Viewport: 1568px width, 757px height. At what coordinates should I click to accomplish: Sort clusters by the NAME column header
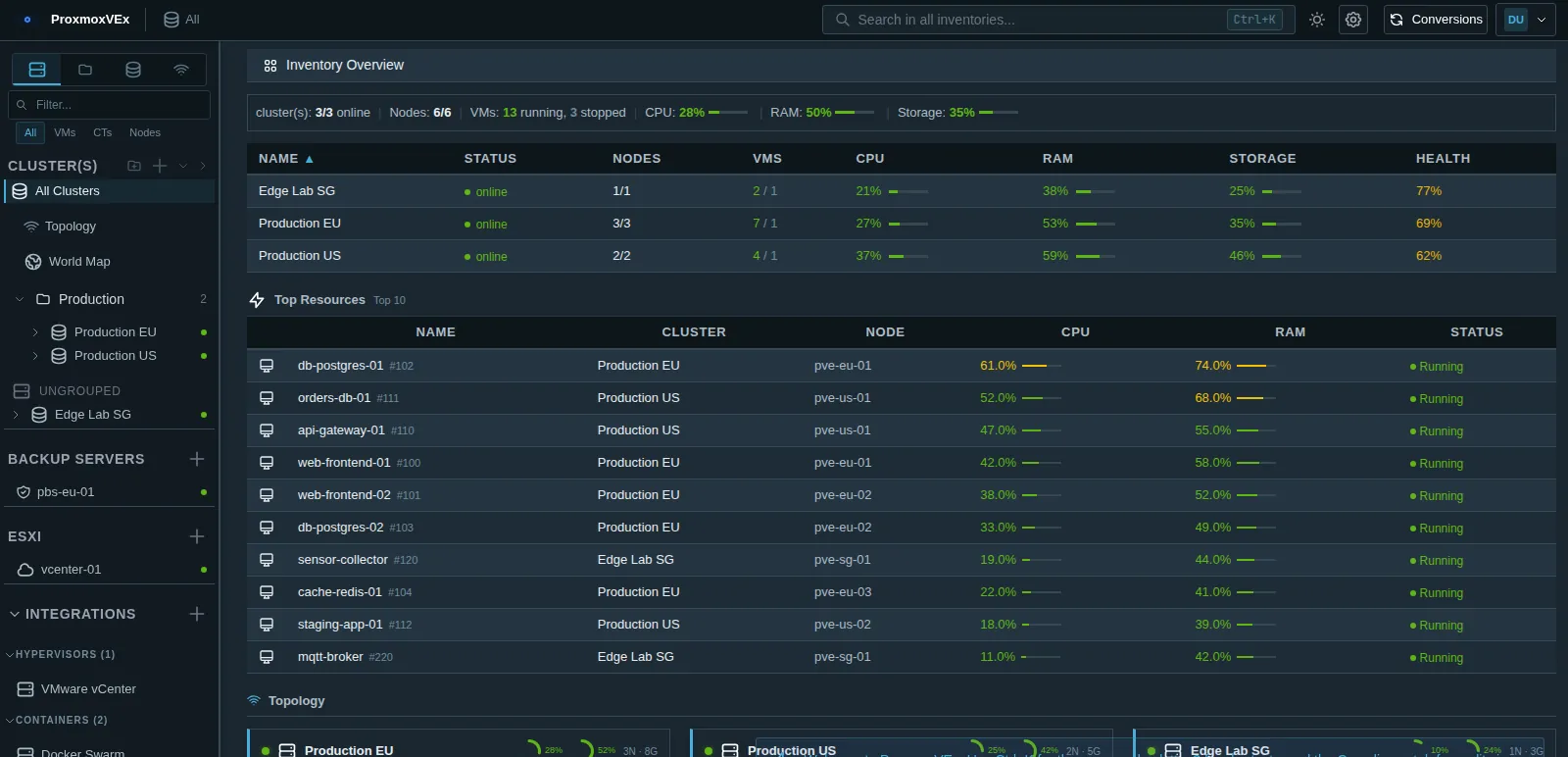[286, 159]
